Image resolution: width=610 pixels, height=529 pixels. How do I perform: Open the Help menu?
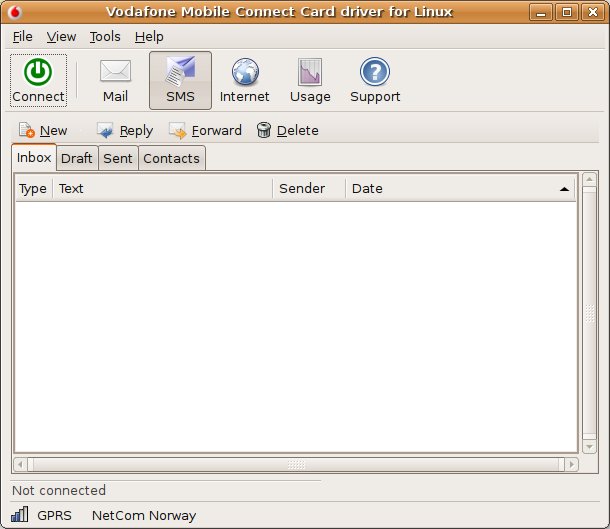[x=149, y=37]
